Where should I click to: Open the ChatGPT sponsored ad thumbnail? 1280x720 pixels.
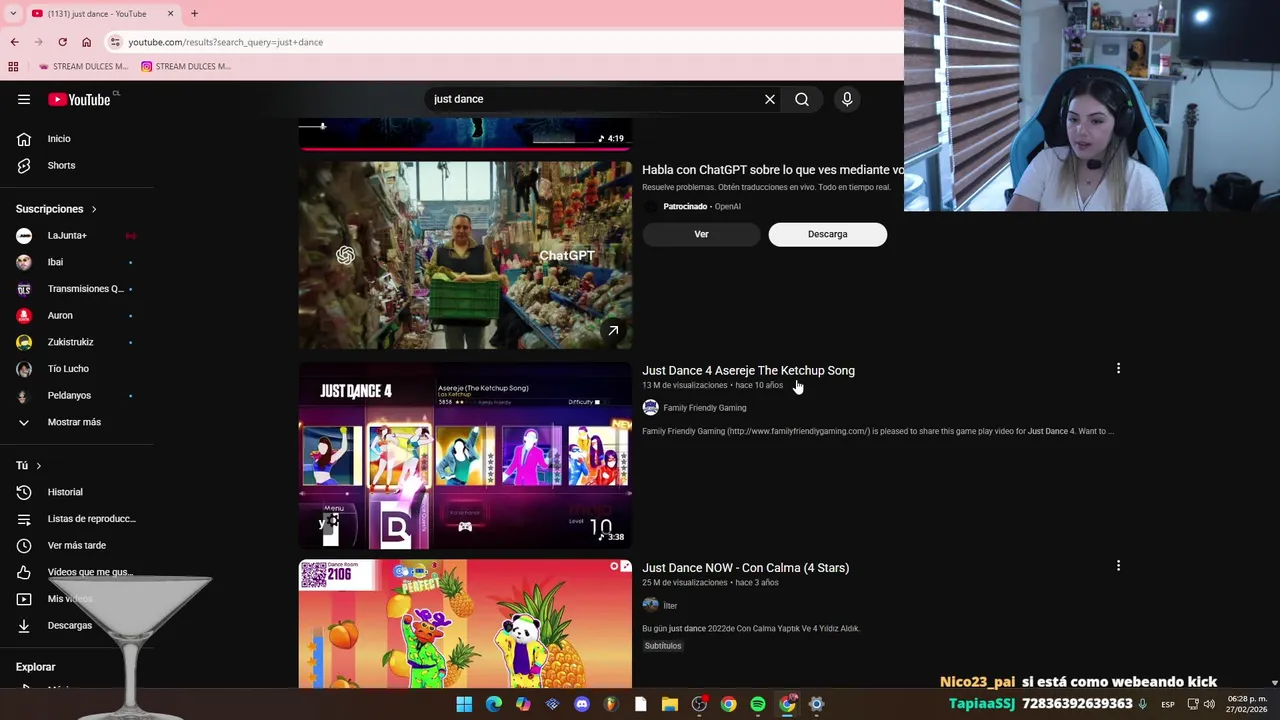click(x=465, y=255)
